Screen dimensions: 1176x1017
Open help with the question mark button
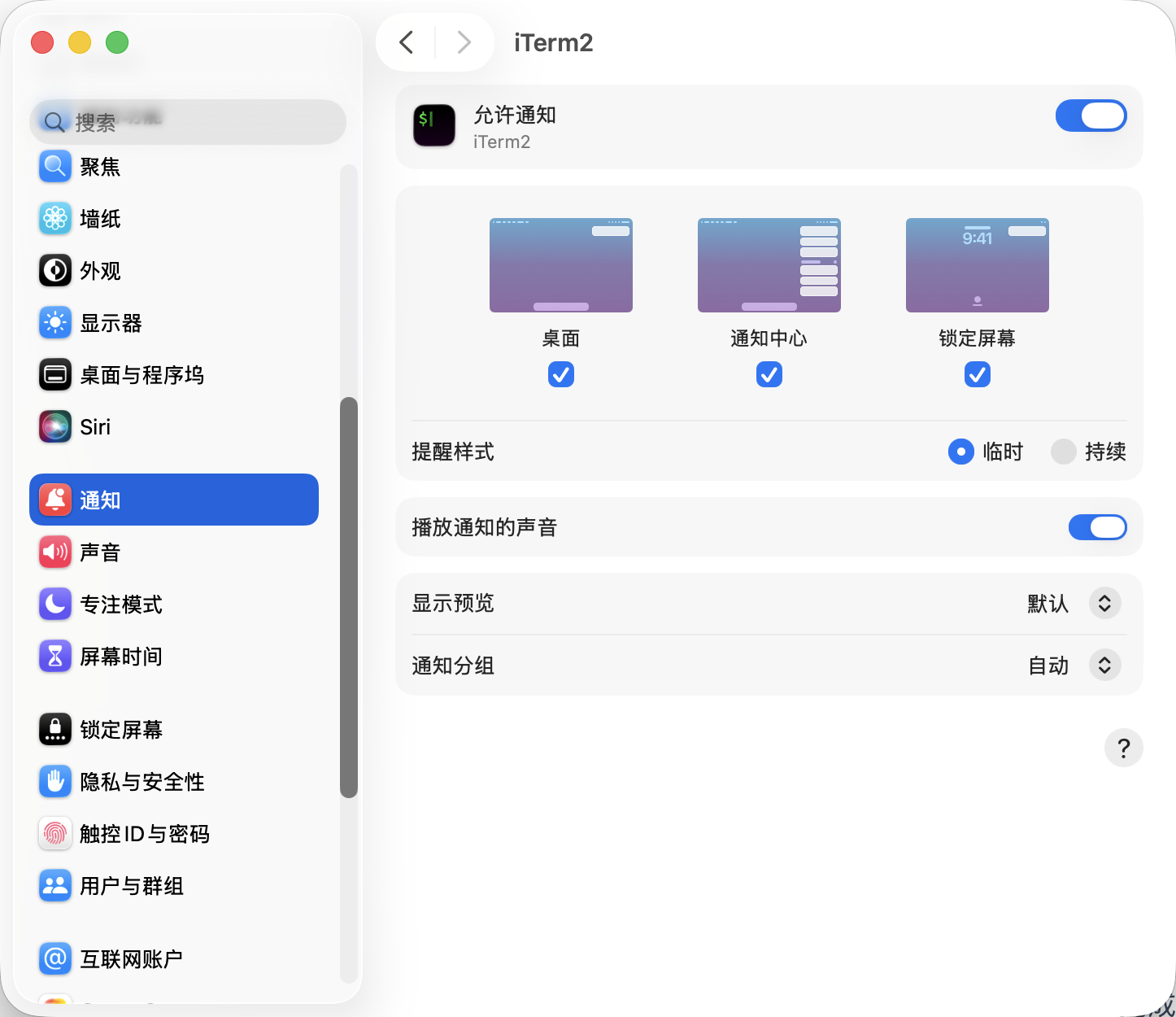click(1123, 748)
